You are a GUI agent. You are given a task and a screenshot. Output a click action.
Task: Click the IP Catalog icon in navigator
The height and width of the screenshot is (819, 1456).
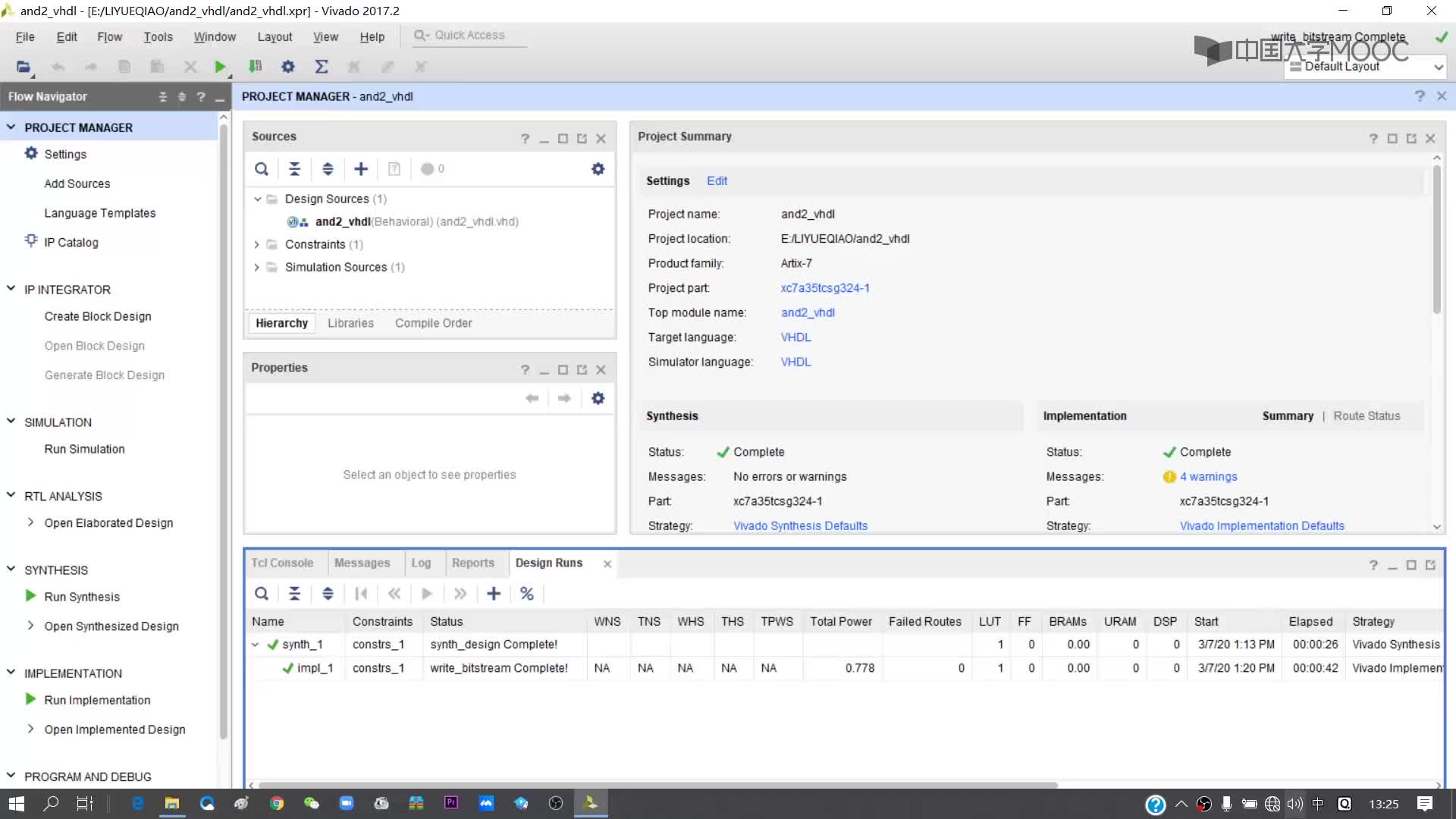pos(31,241)
